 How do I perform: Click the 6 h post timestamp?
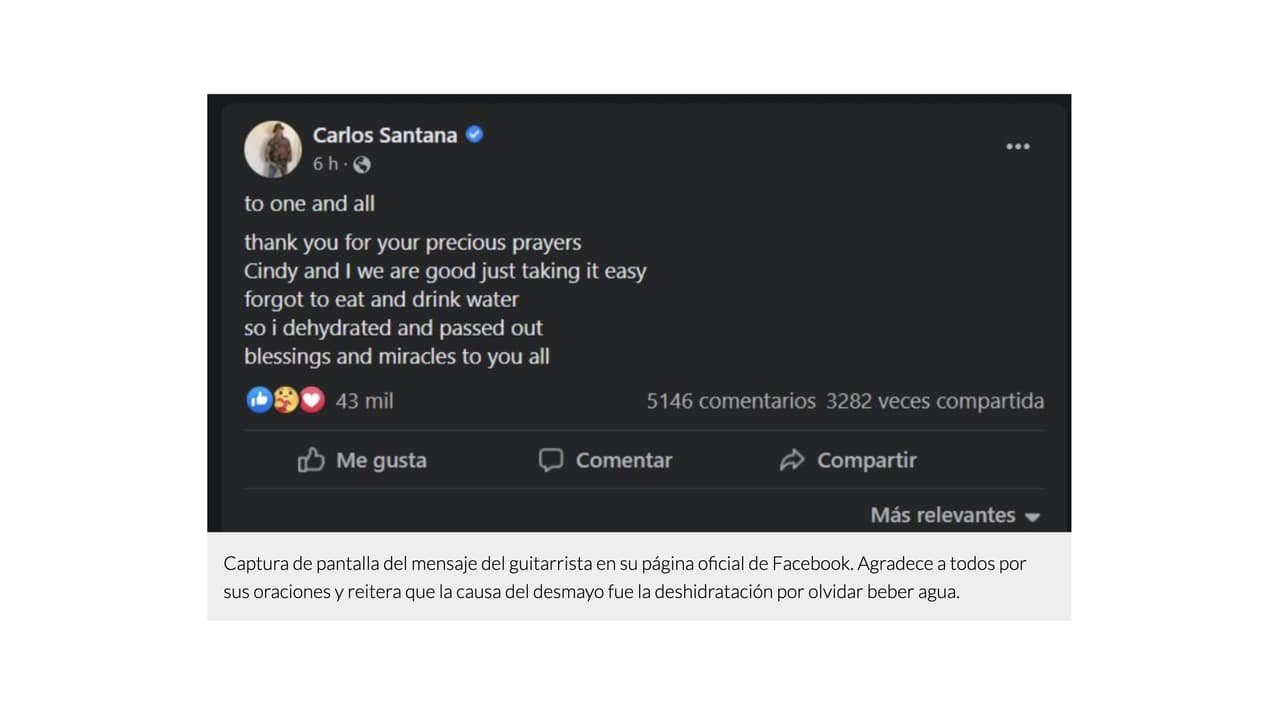click(324, 164)
